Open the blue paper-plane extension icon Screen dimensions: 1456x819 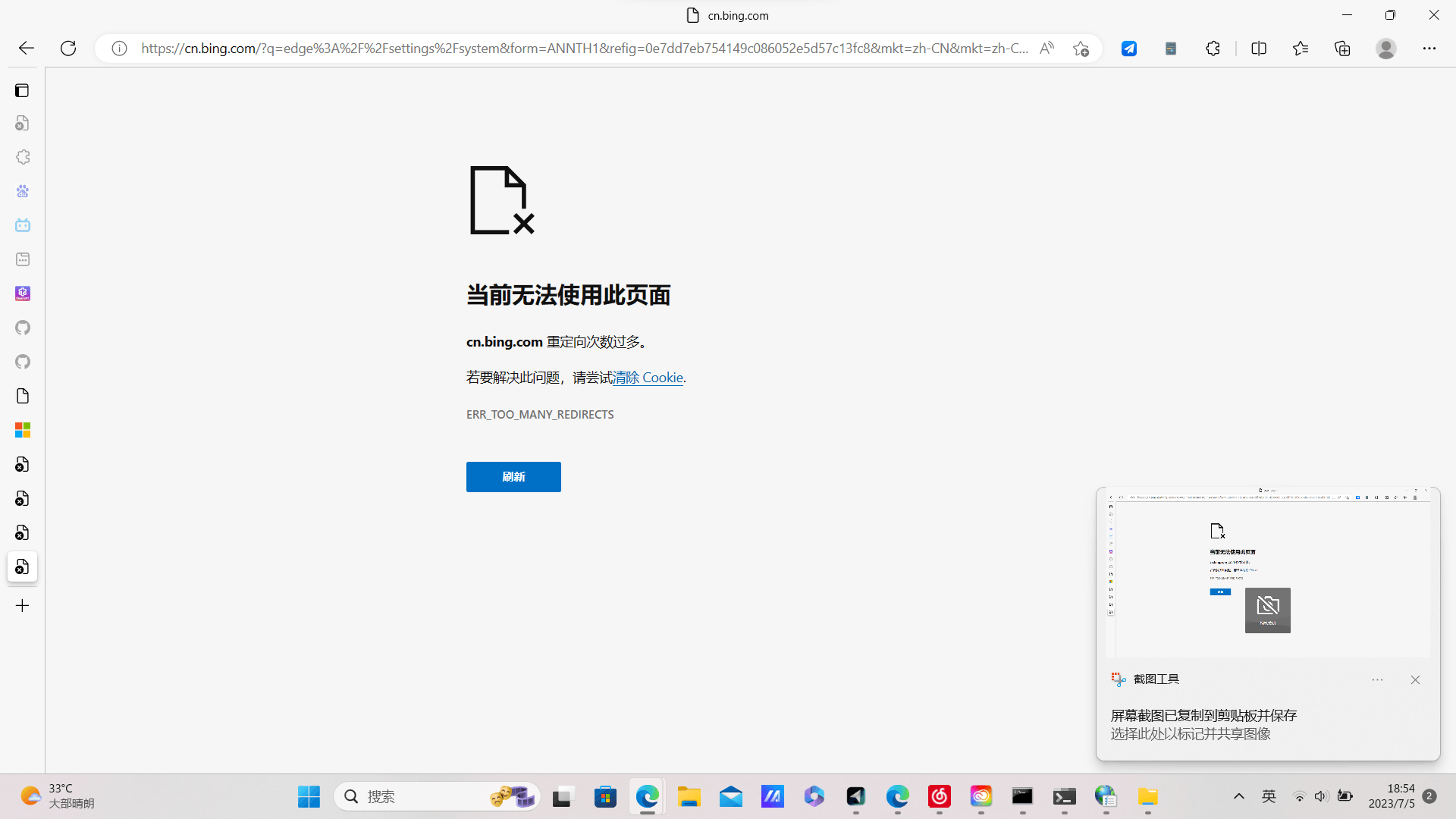[1129, 49]
